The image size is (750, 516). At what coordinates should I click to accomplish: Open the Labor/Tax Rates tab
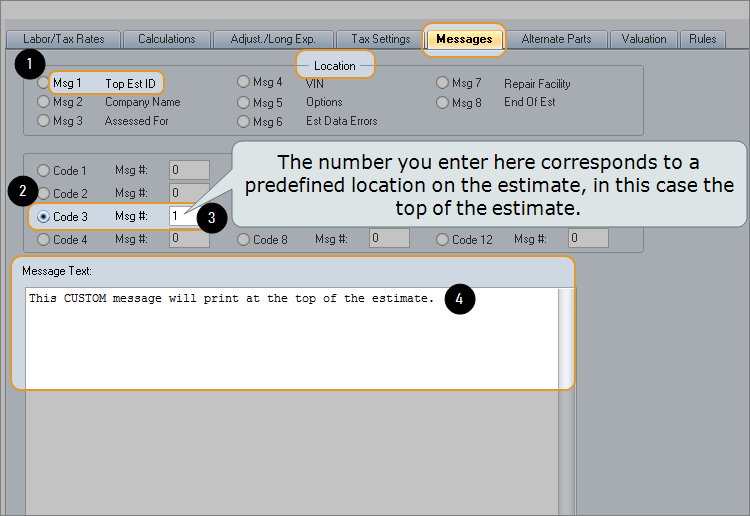point(64,39)
